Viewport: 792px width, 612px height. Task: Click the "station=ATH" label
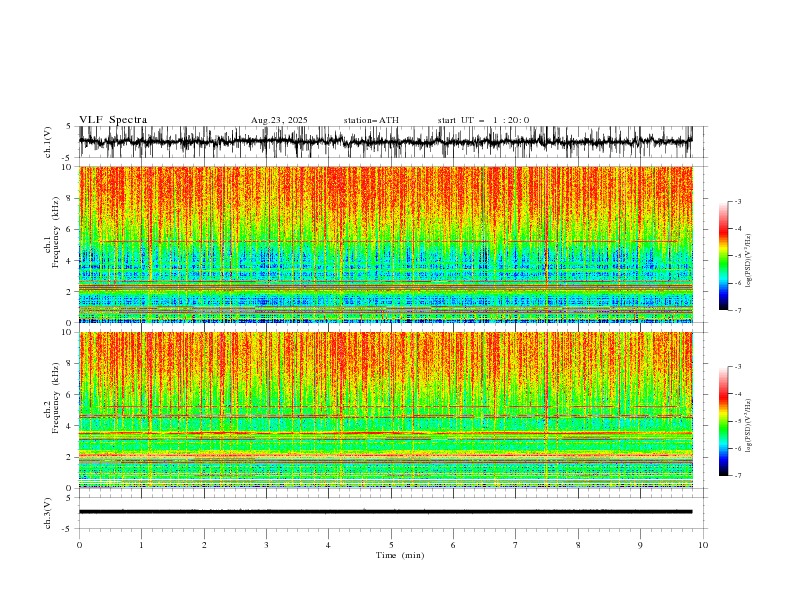[x=371, y=120]
